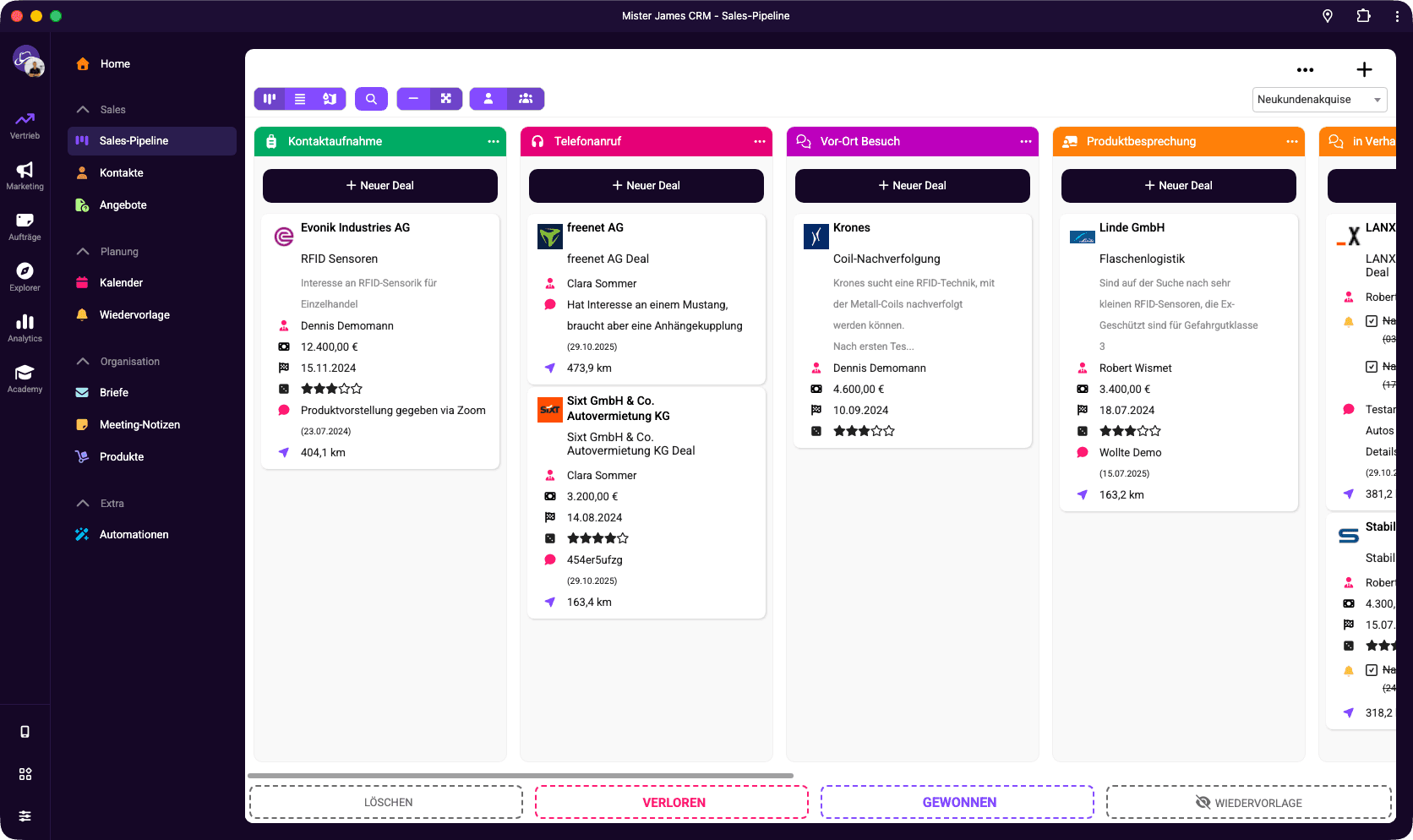Toggle task checkbox on Stabilo deal card
Screen dimensions: 1413x840
pyautogui.click(x=1372, y=670)
